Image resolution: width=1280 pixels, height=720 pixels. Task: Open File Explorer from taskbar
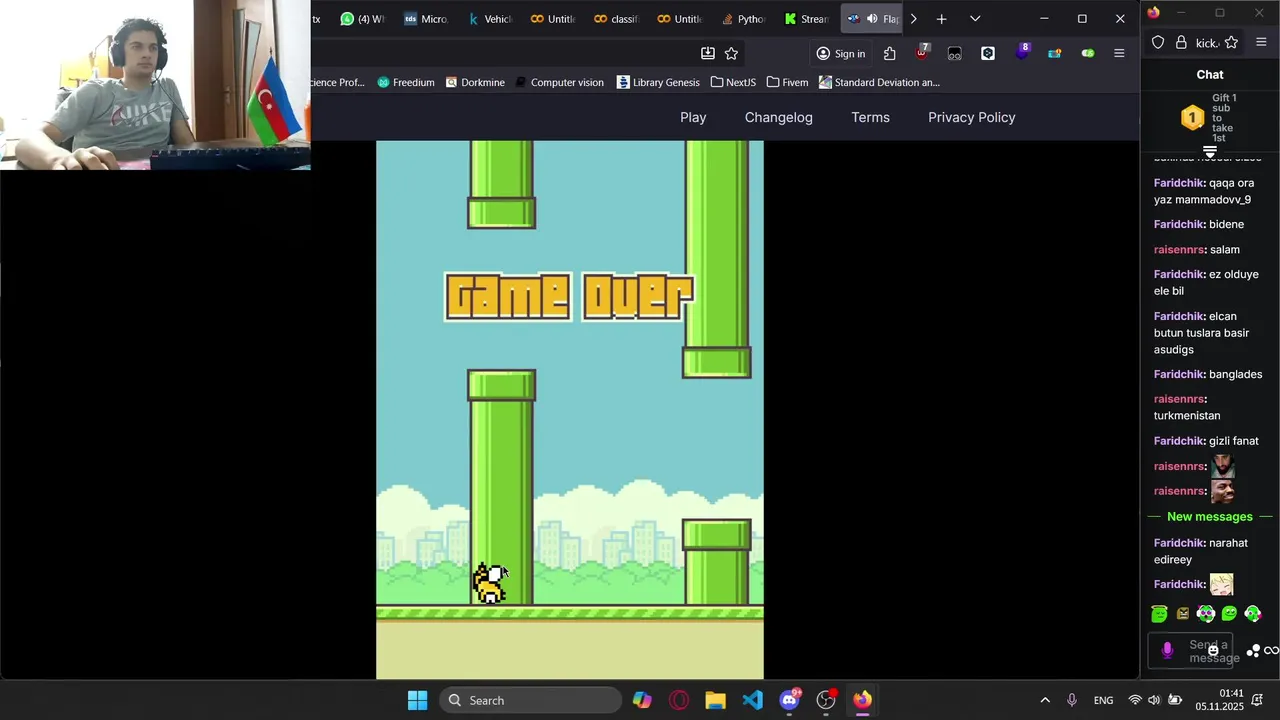[715, 700]
